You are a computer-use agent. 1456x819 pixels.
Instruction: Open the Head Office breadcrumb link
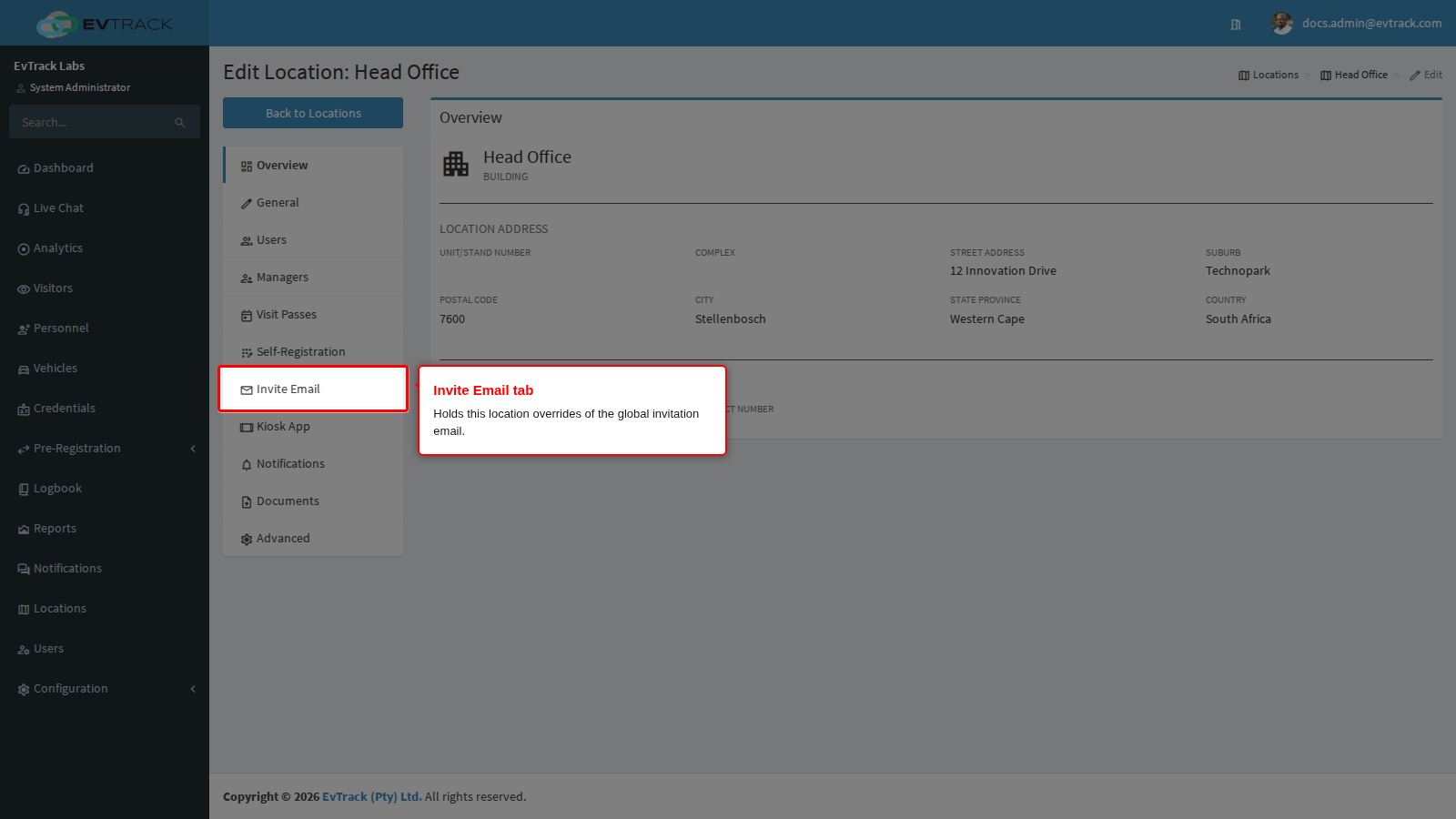[1354, 75]
